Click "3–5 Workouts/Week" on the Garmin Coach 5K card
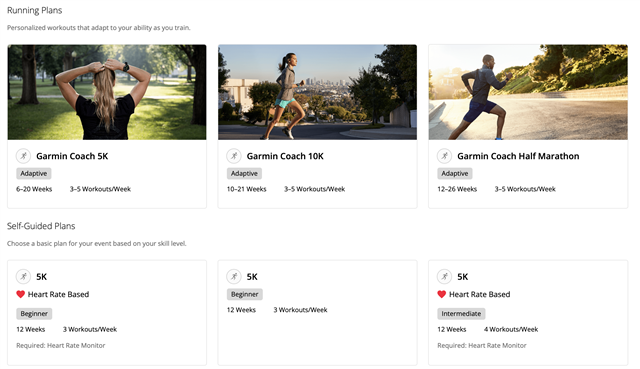 coord(100,189)
